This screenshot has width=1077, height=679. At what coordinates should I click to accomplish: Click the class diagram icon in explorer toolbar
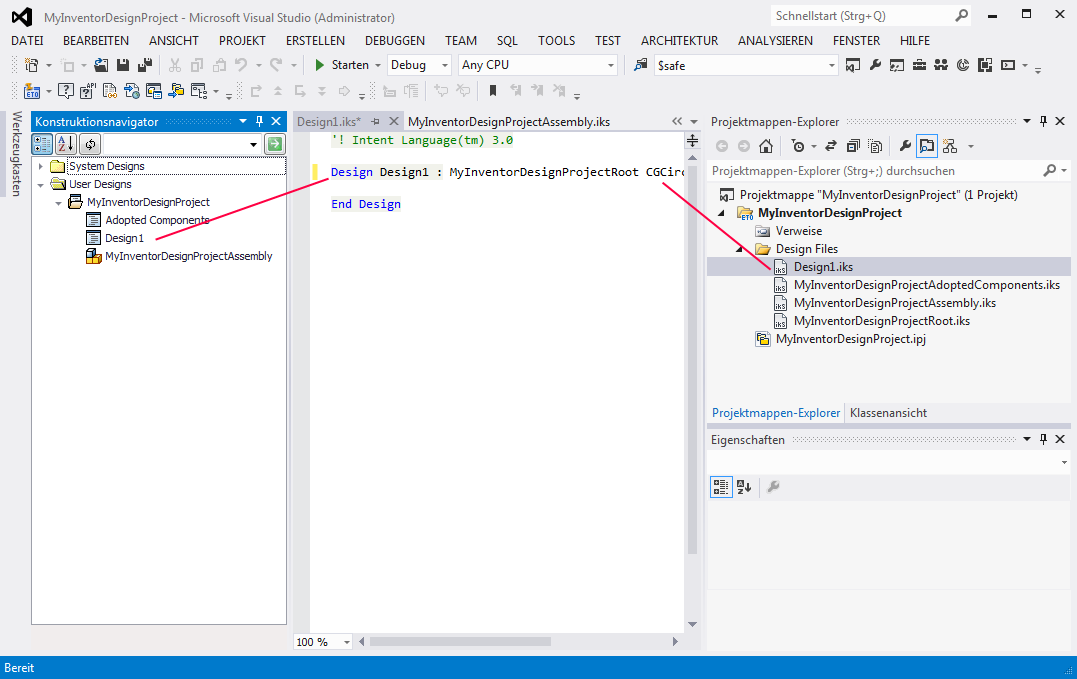pyautogui.click(x=950, y=146)
